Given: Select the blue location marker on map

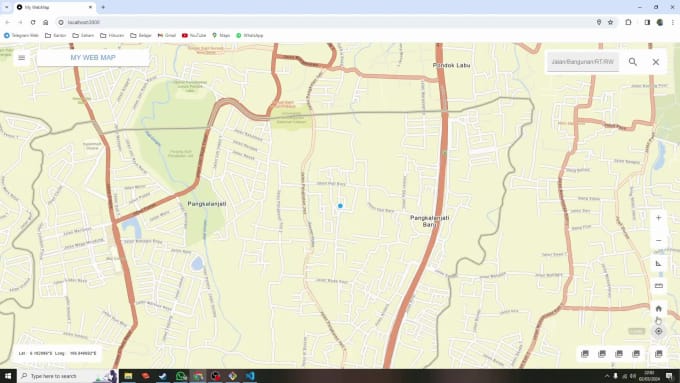Looking at the screenshot, I should [340, 206].
